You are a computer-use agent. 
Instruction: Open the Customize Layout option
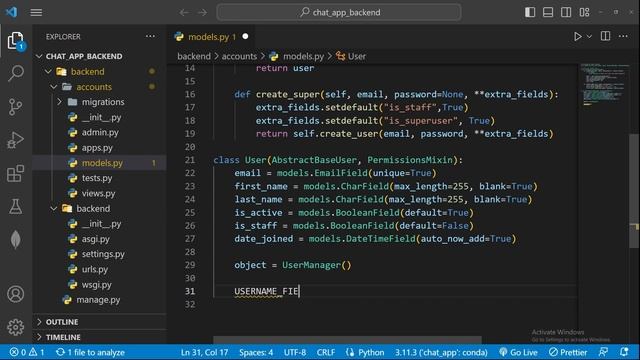(x=584, y=12)
